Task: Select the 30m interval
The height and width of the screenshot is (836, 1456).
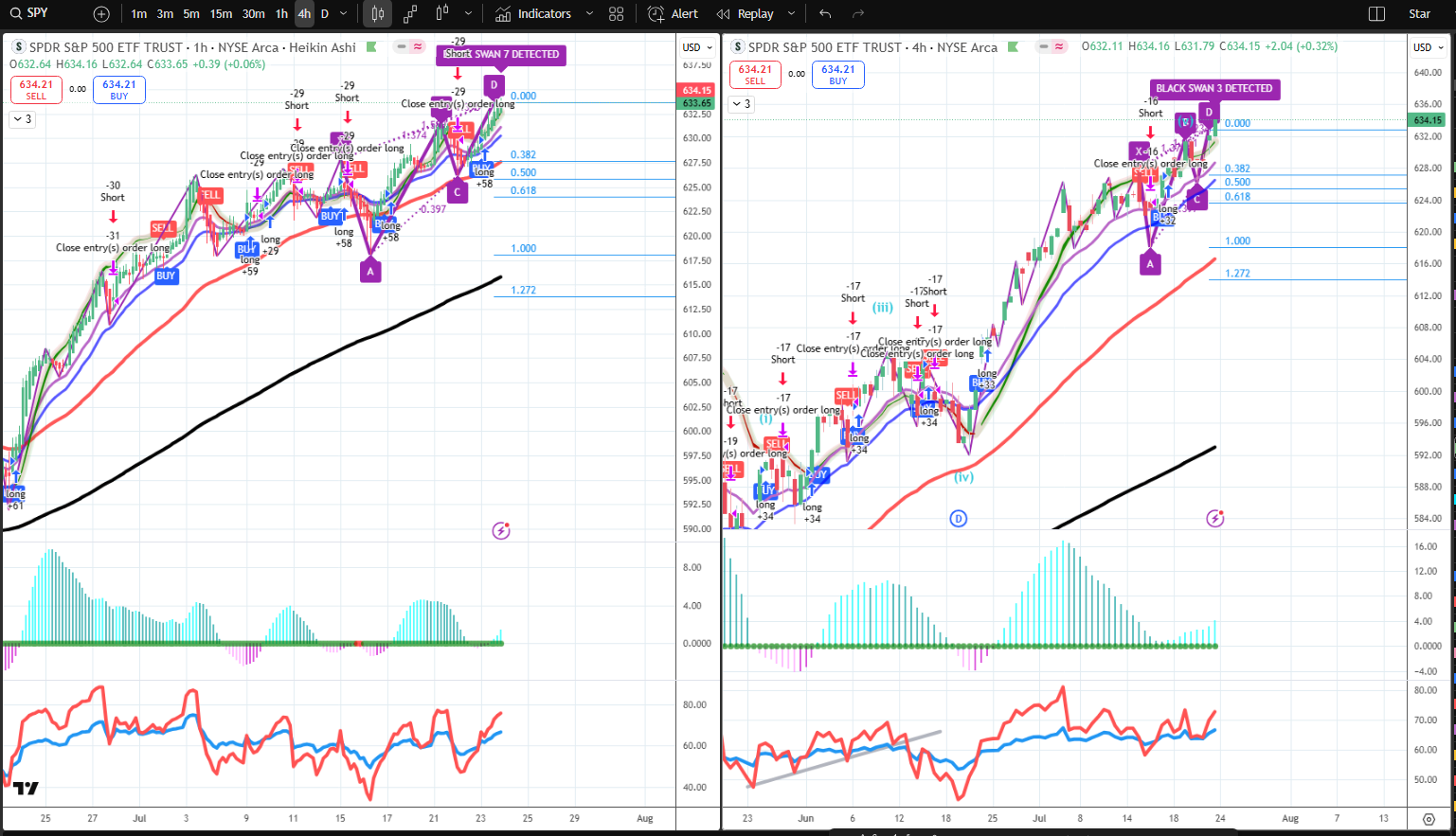Action: click(253, 14)
